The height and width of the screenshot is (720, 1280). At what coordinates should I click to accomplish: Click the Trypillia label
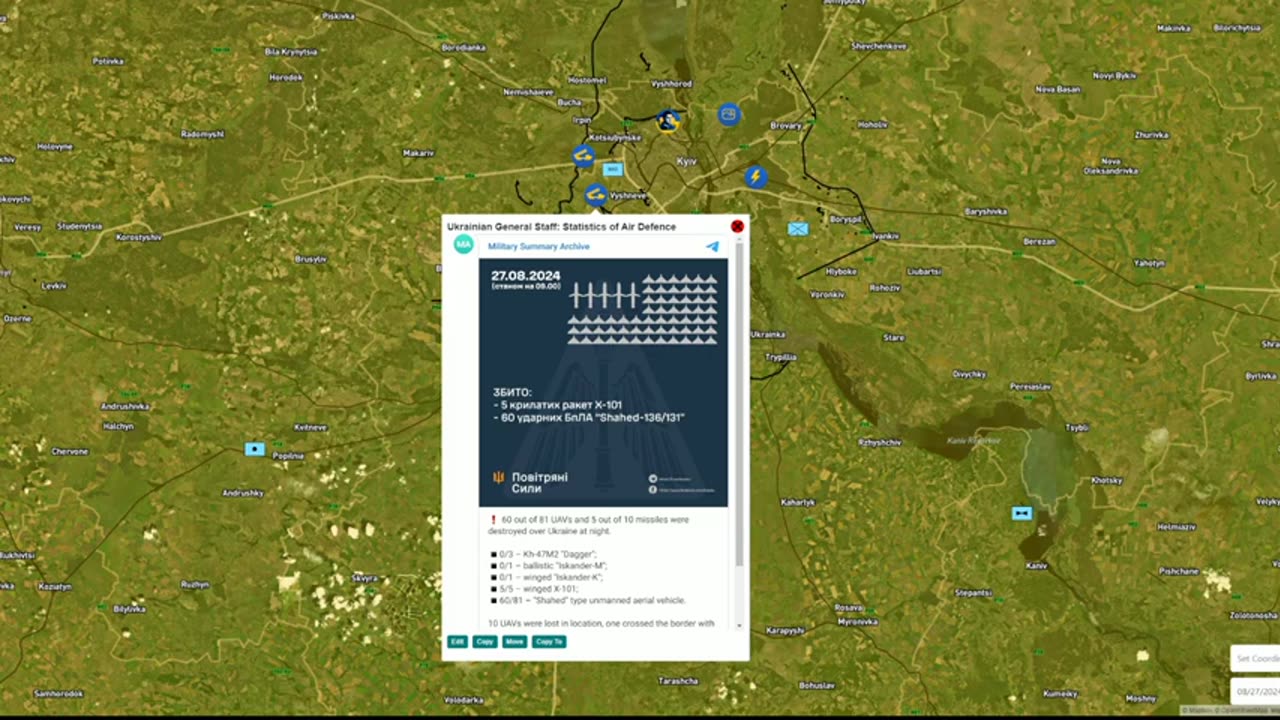pyautogui.click(x=781, y=357)
